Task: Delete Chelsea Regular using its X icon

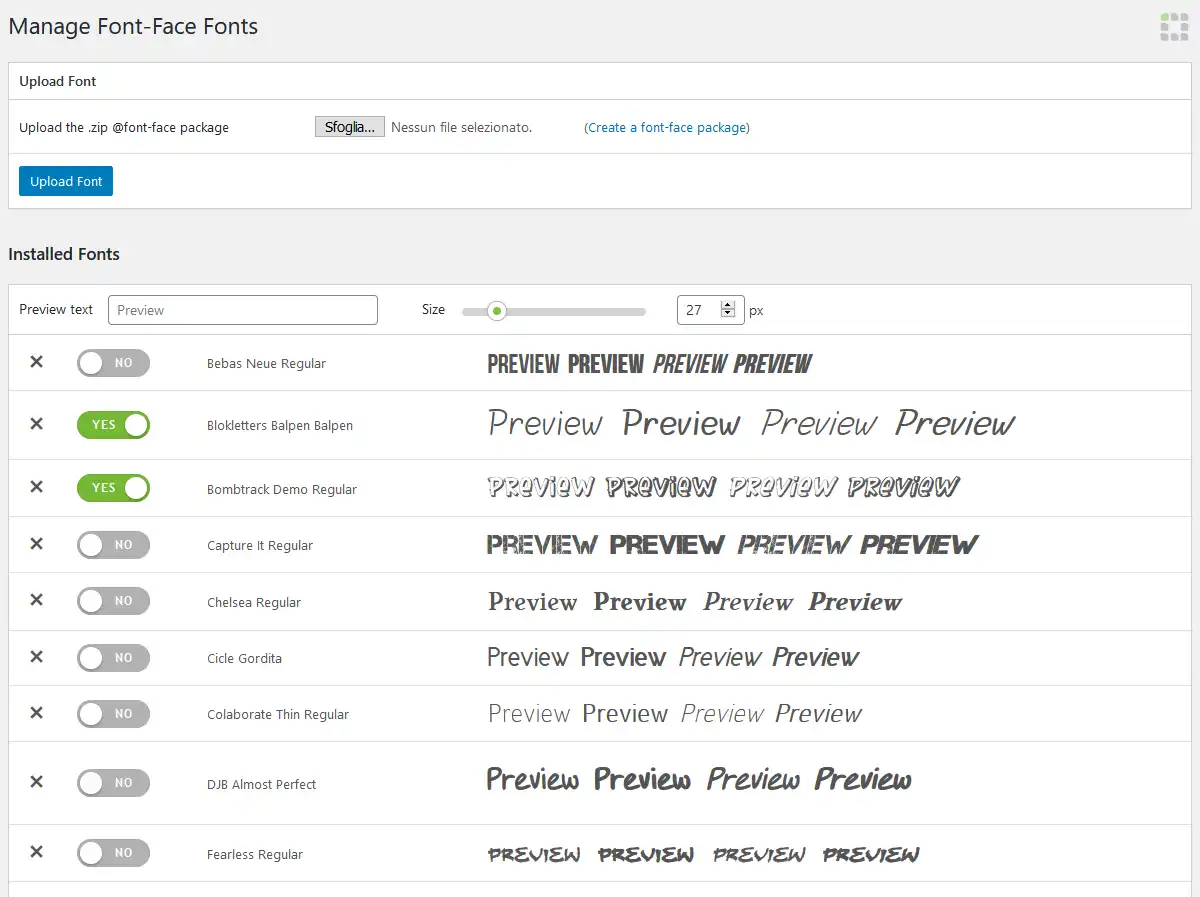Action: (36, 601)
